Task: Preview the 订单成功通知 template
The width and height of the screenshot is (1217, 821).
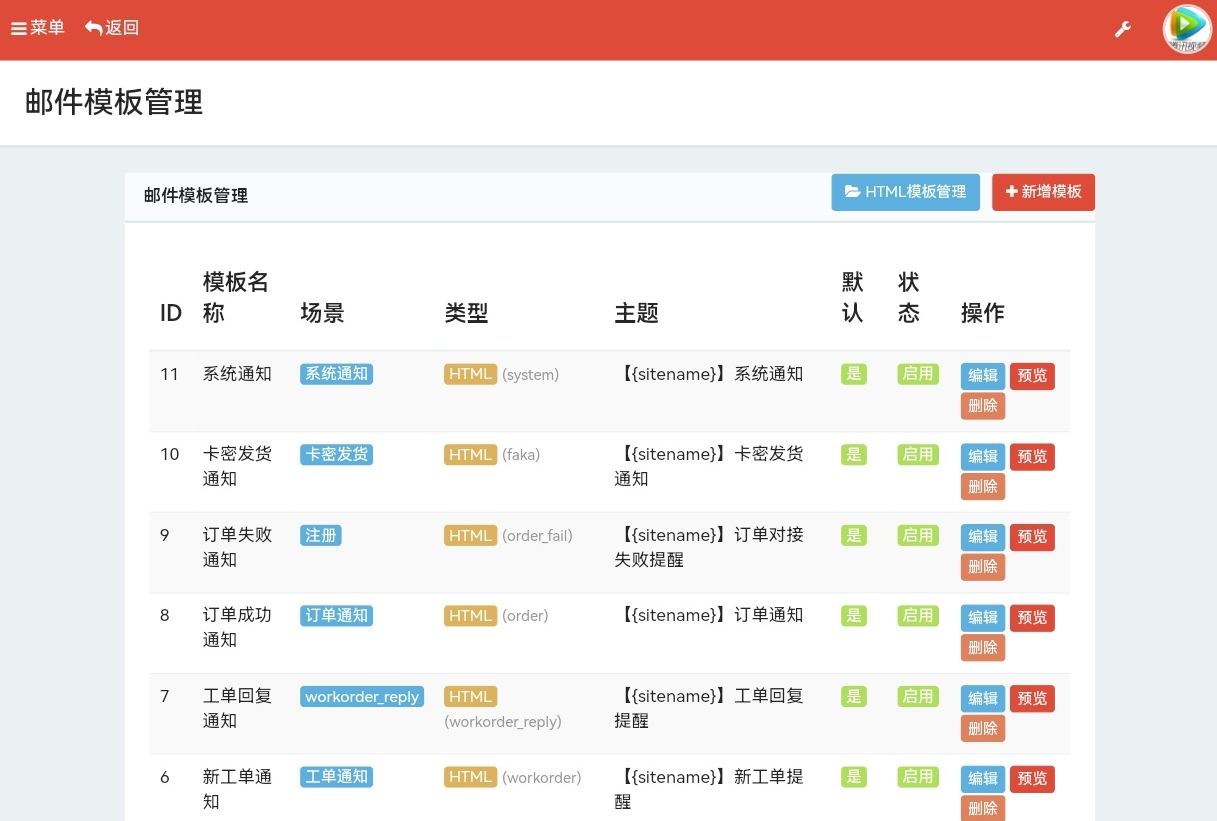Action: point(1032,618)
